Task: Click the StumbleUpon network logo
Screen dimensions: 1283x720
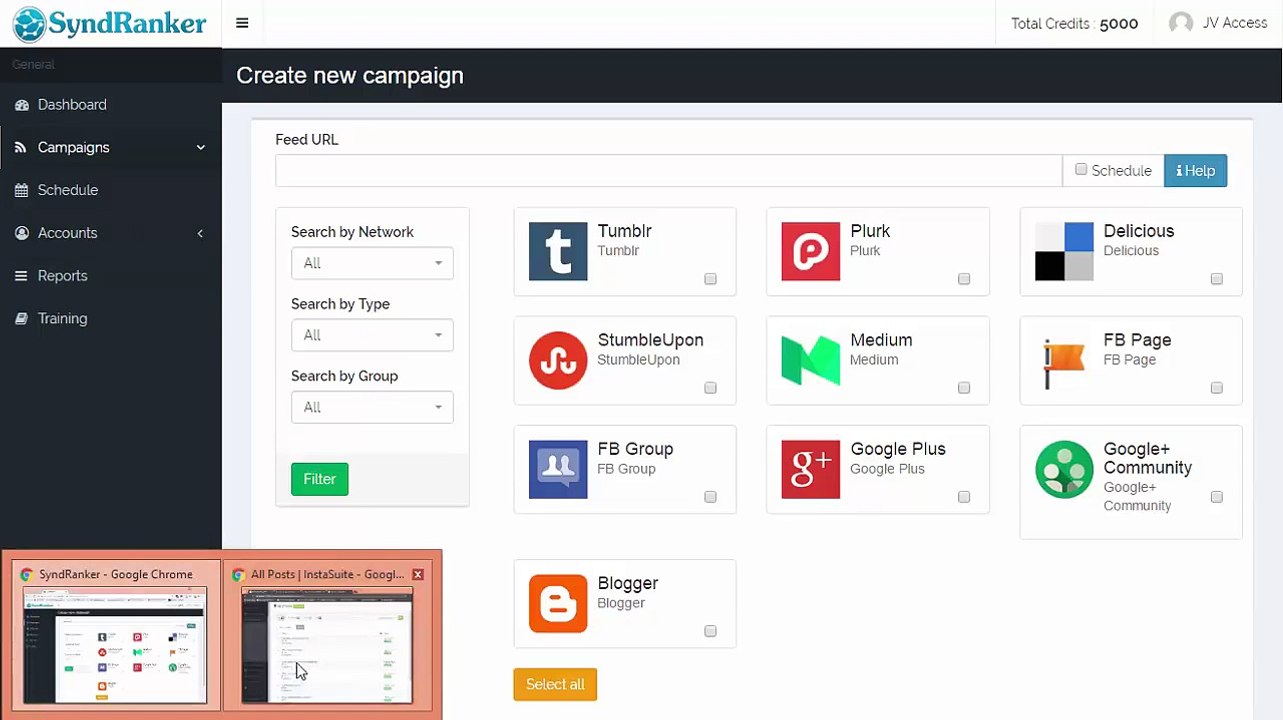Action: click(x=558, y=360)
